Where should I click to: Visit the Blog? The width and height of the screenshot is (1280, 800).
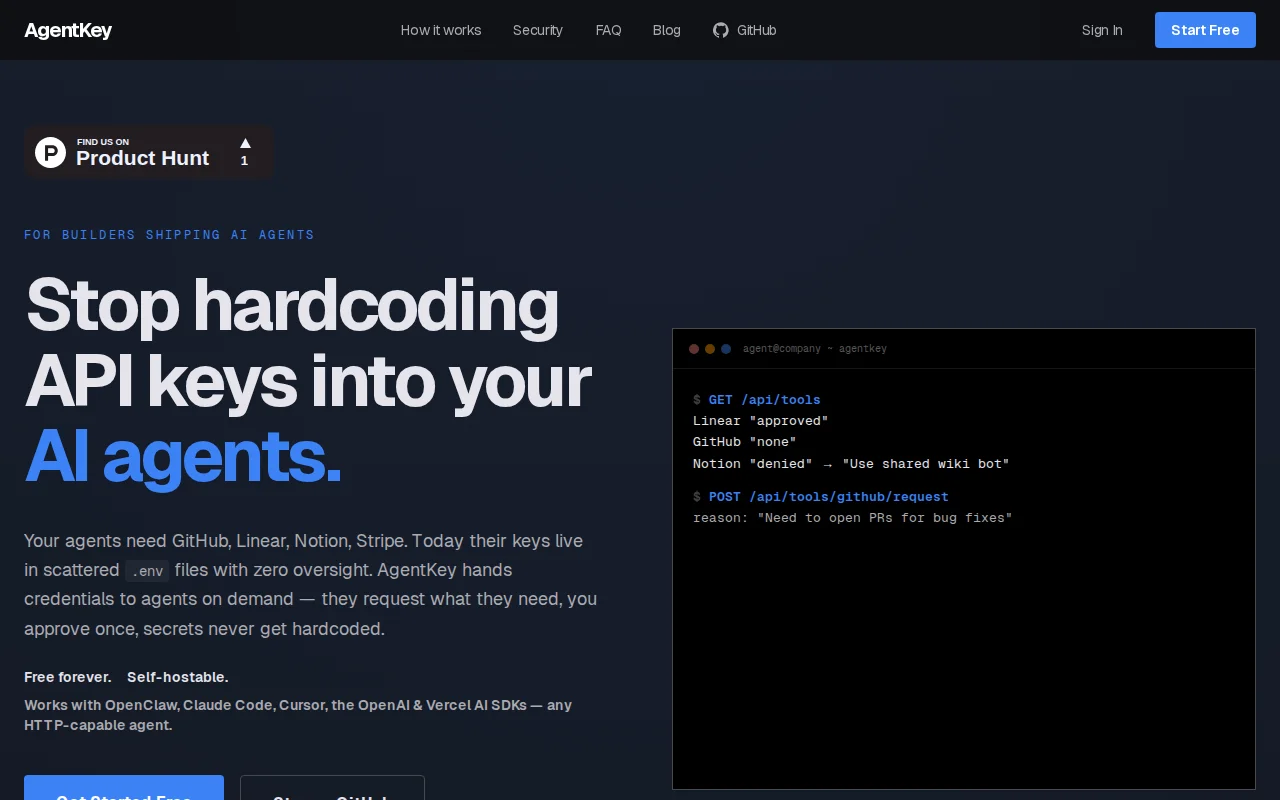point(667,30)
